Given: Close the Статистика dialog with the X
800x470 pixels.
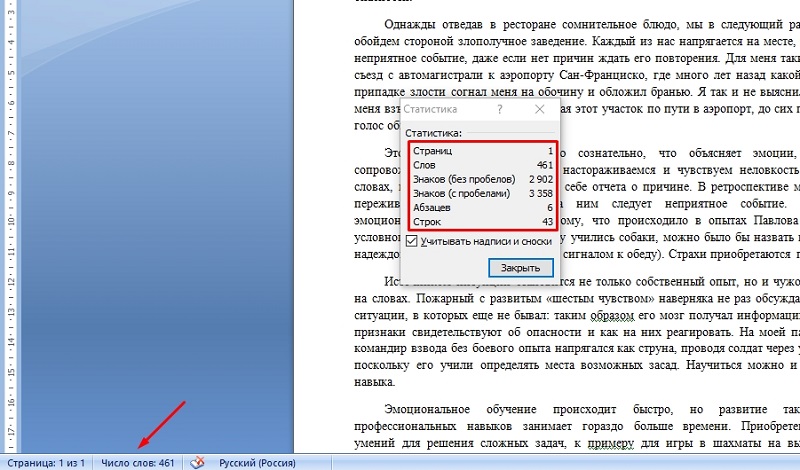Looking at the screenshot, I should coord(540,108).
